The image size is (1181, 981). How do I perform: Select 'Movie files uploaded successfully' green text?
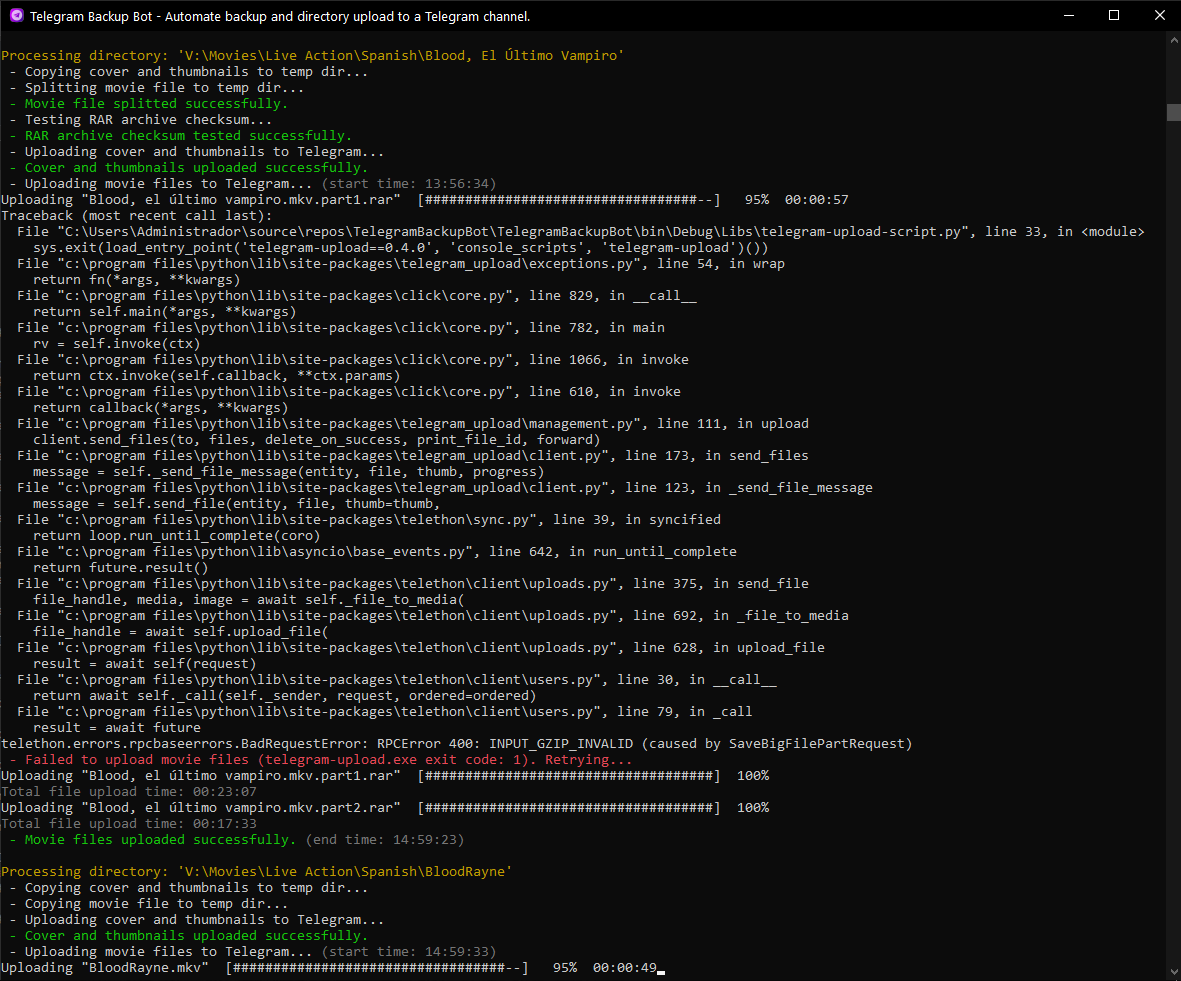click(150, 839)
